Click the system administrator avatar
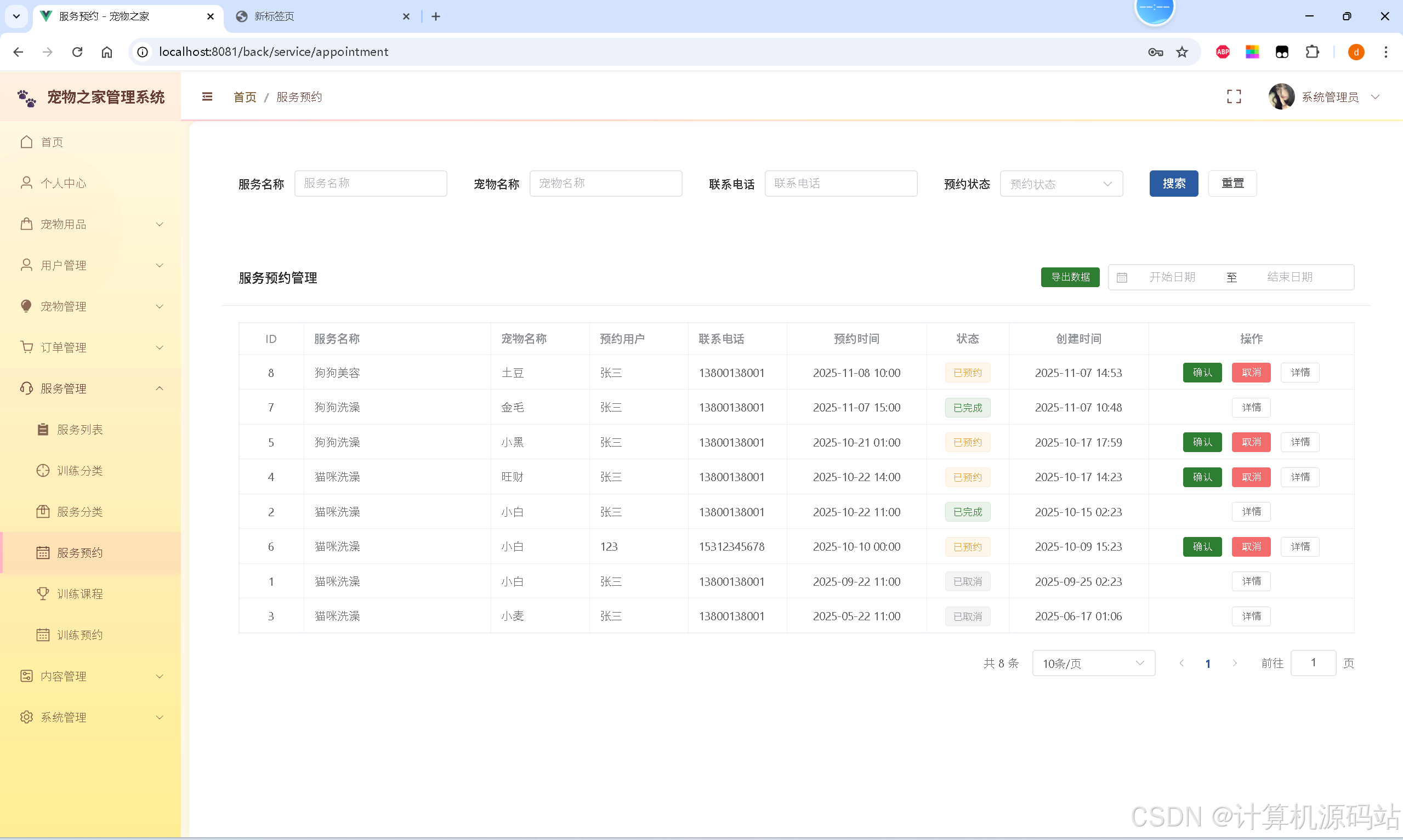This screenshot has width=1403, height=840. pyautogui.click(x=1281, y=97)
